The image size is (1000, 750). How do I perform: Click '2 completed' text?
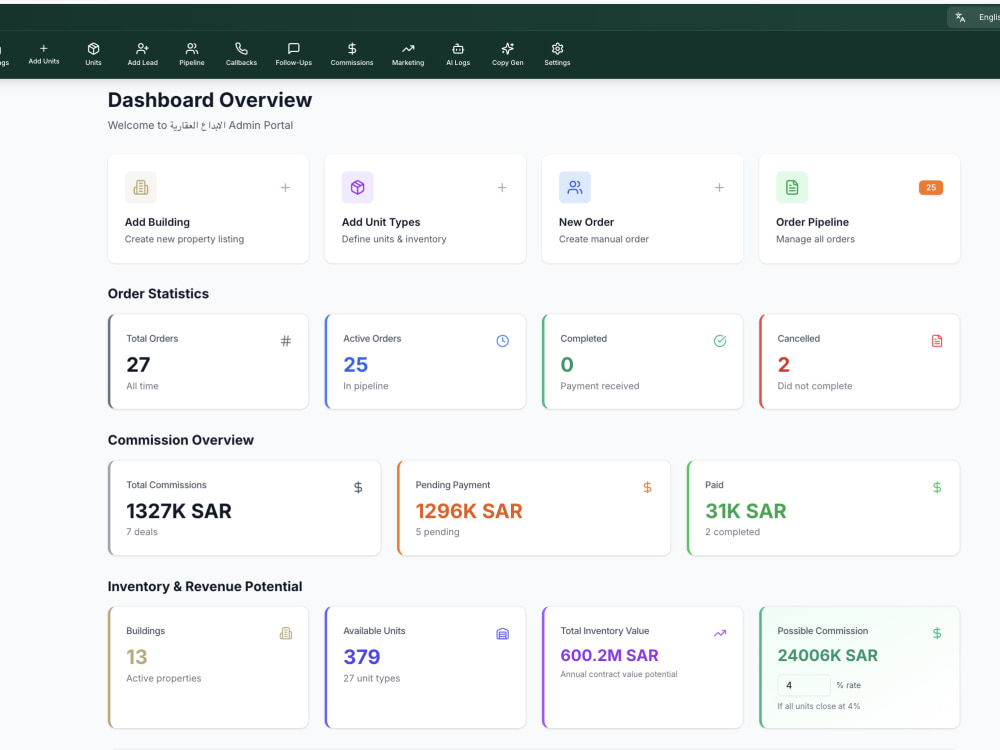coord(732,532)
